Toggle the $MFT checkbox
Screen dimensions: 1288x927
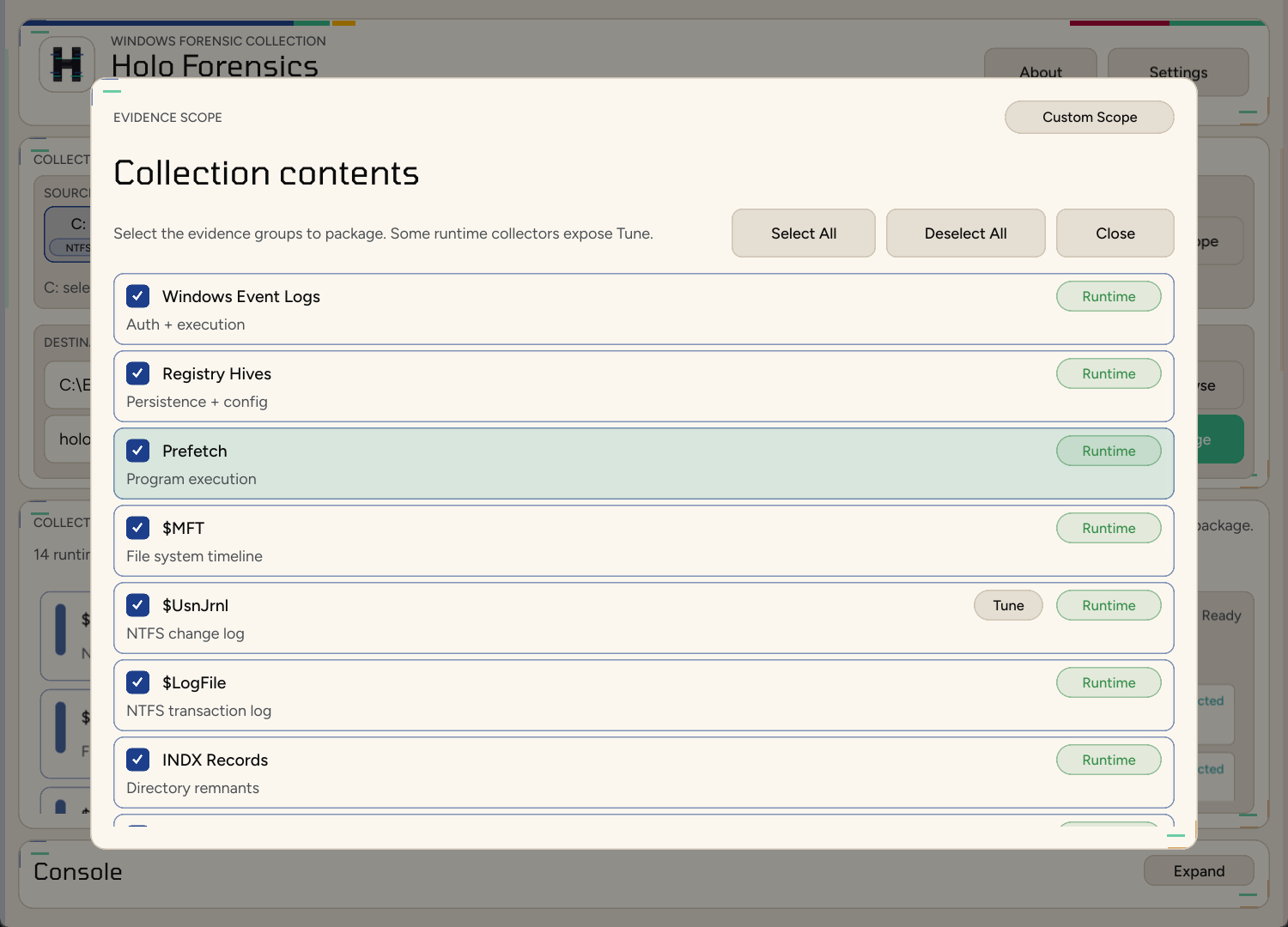coord(138,528)
